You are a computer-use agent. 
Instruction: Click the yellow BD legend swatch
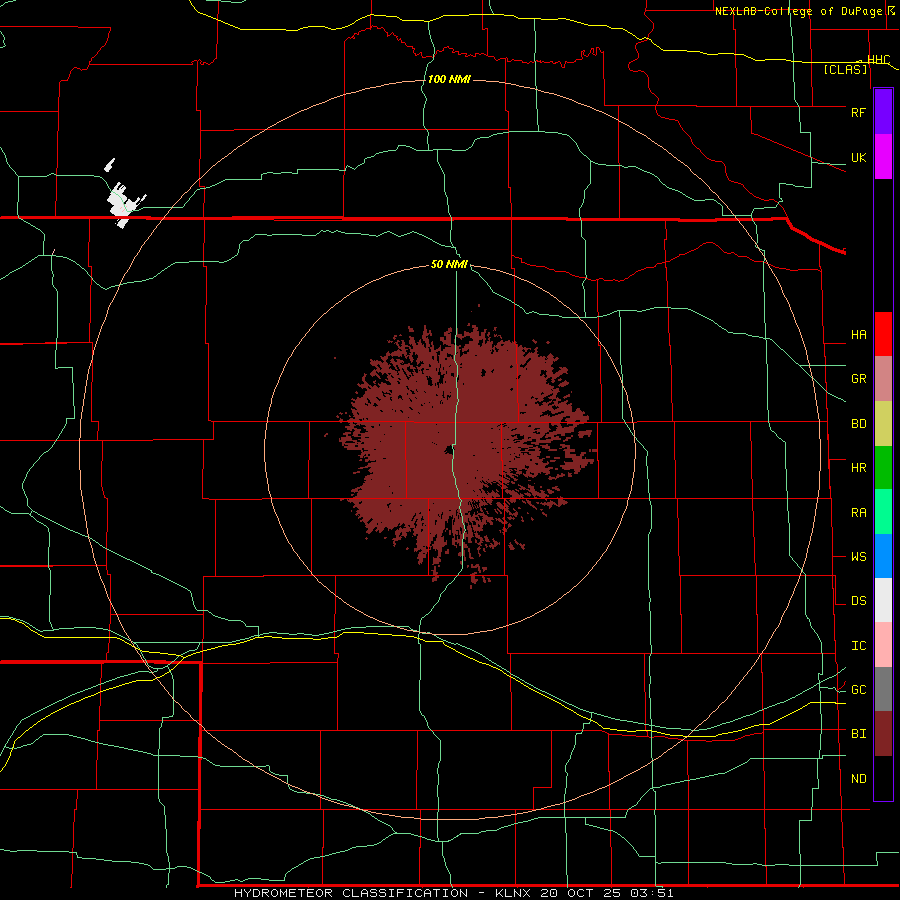[x=883, y=424]
